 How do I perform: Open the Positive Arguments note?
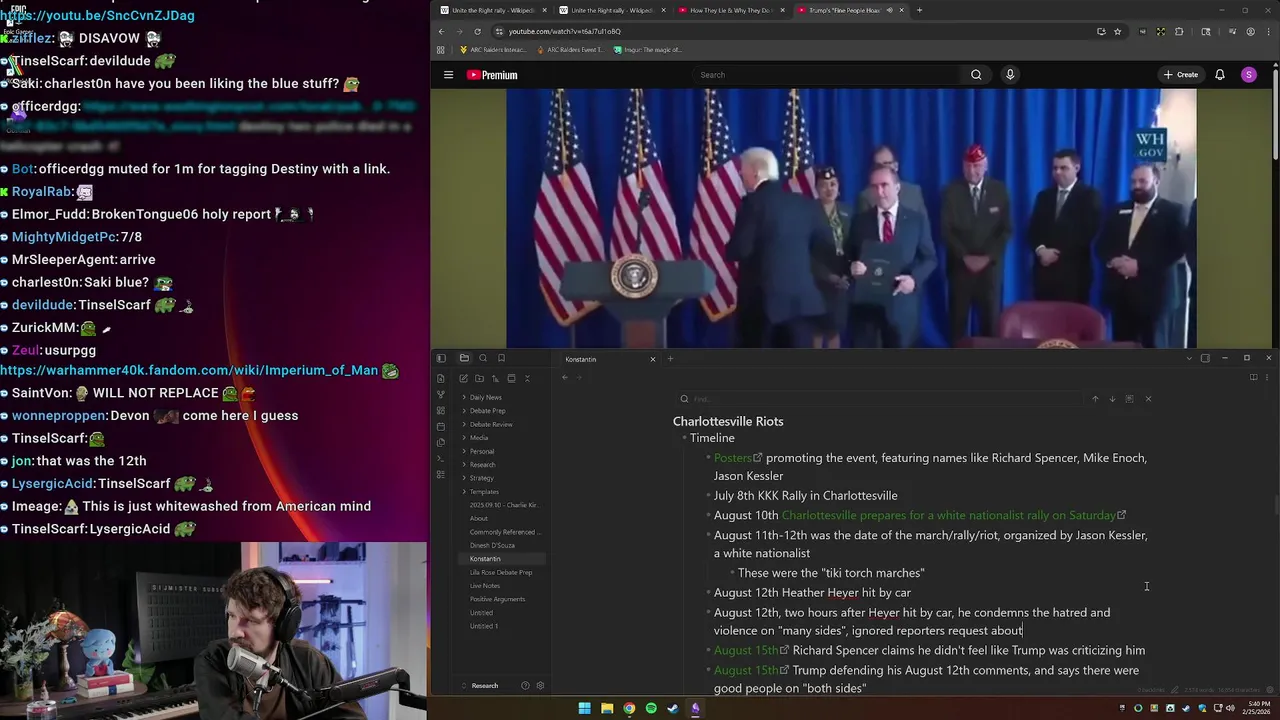pyautogui.click(x=497, y=599)
